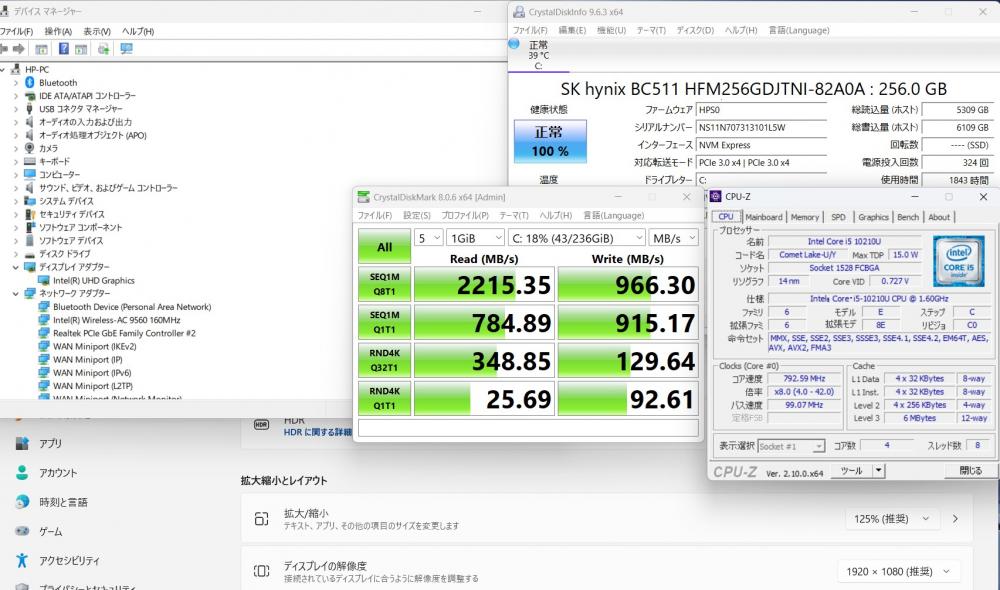
Task: Select Realtek PCIe GbE Family Controller #2
Action: 124,333
